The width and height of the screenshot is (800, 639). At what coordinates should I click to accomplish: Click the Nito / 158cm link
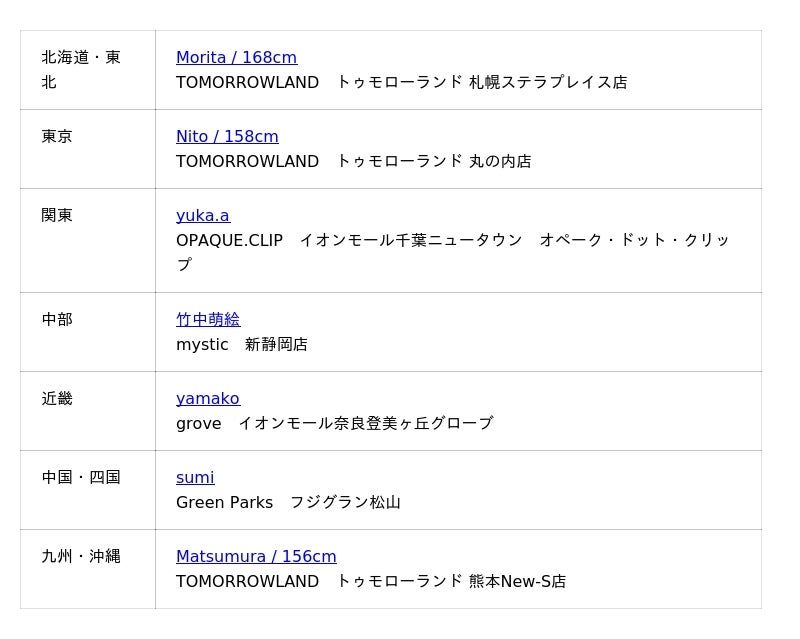pos(227,137)
